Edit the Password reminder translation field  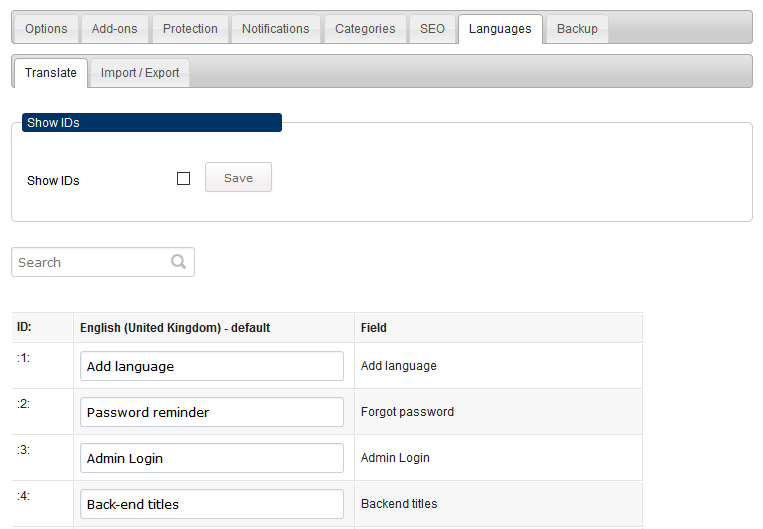[x=212, y=412]
